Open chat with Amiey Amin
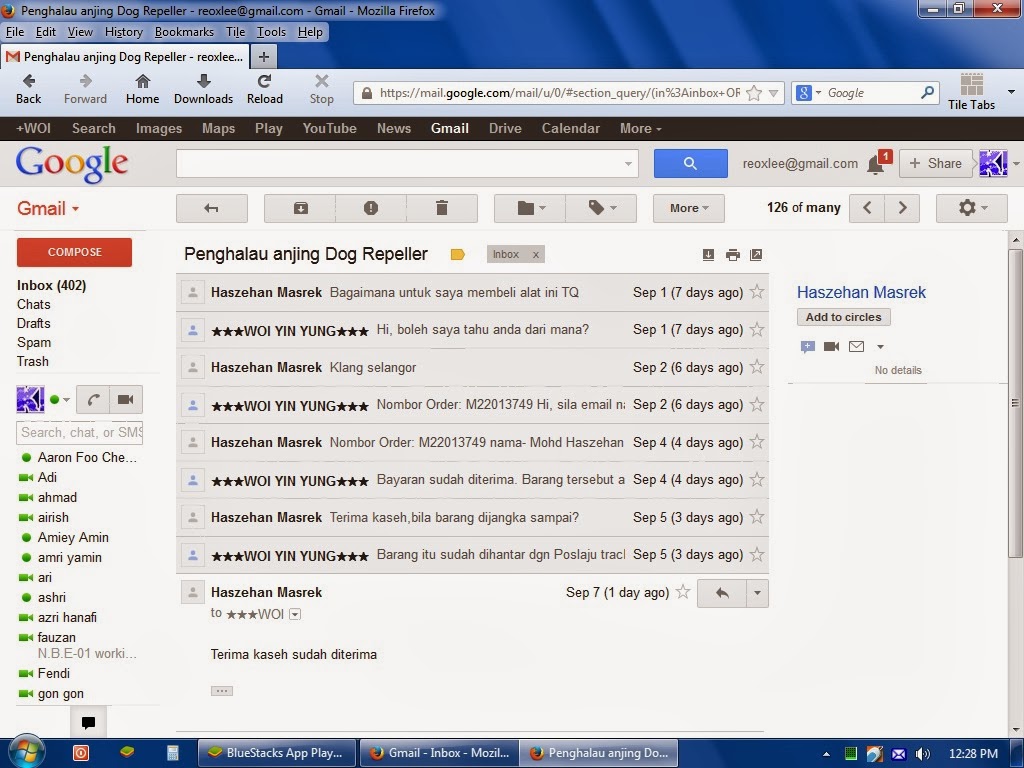The image size is (1024, 768). (x=72, y=537)
